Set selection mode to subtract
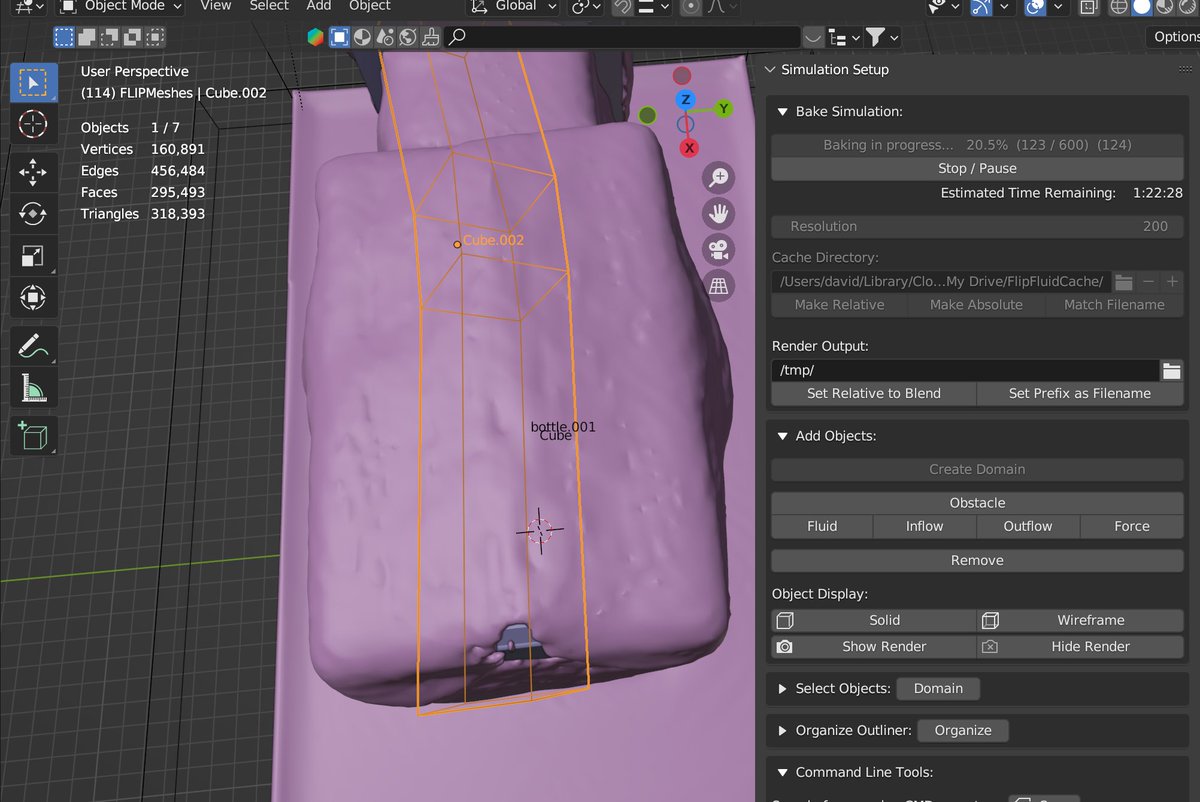Screen dimensions: 1200x802 point(110,38)
